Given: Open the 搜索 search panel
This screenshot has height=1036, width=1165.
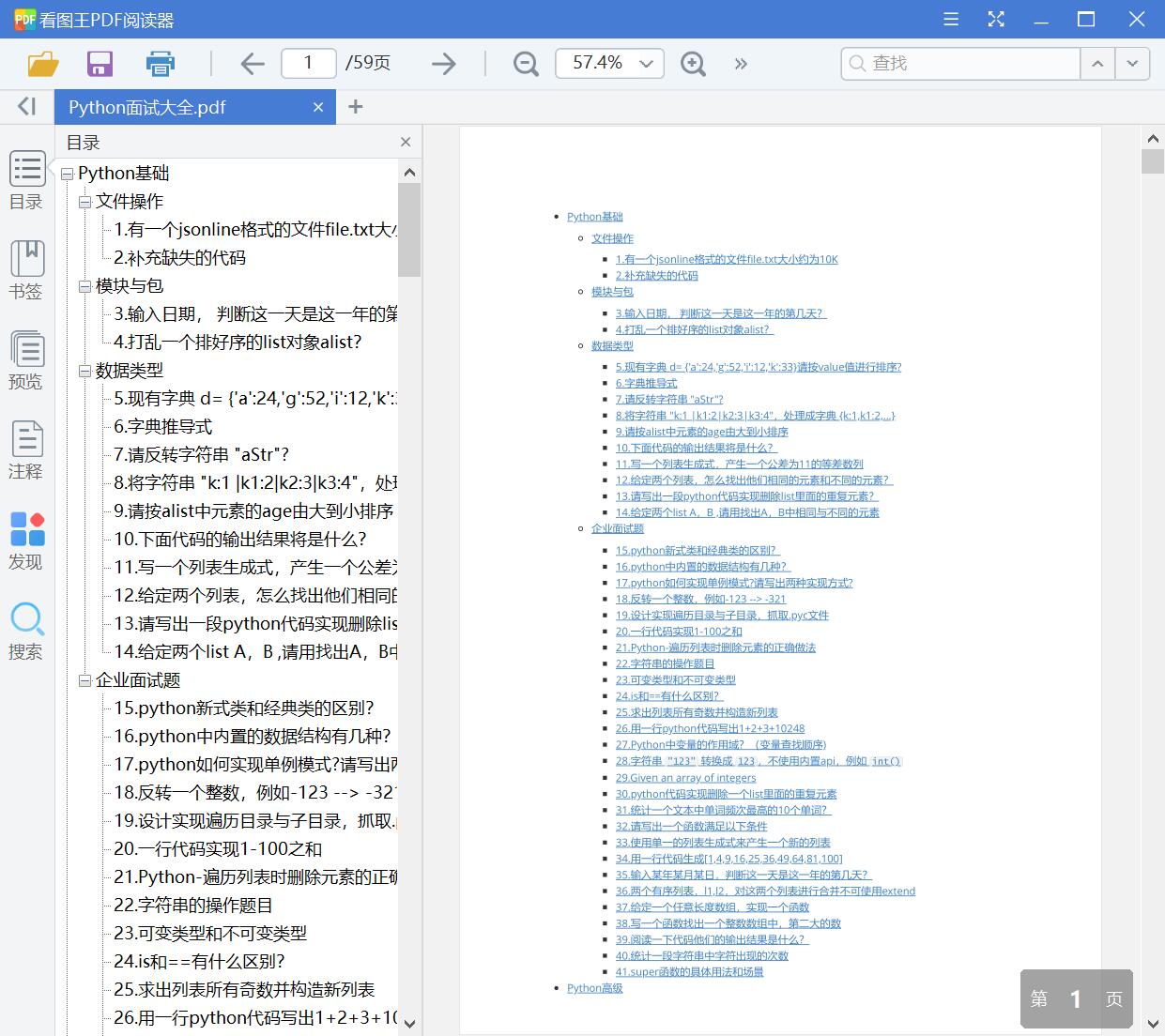Looking at the screenshot, I should pos(27,631).
